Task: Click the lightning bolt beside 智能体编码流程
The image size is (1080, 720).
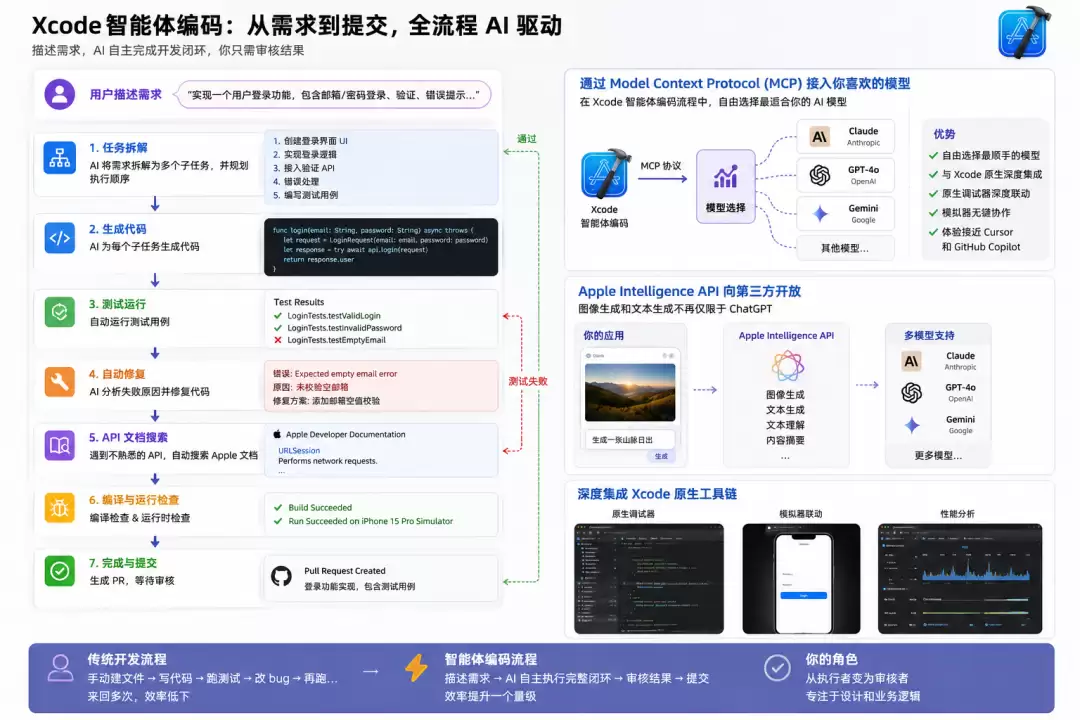Action: point(416,668)
